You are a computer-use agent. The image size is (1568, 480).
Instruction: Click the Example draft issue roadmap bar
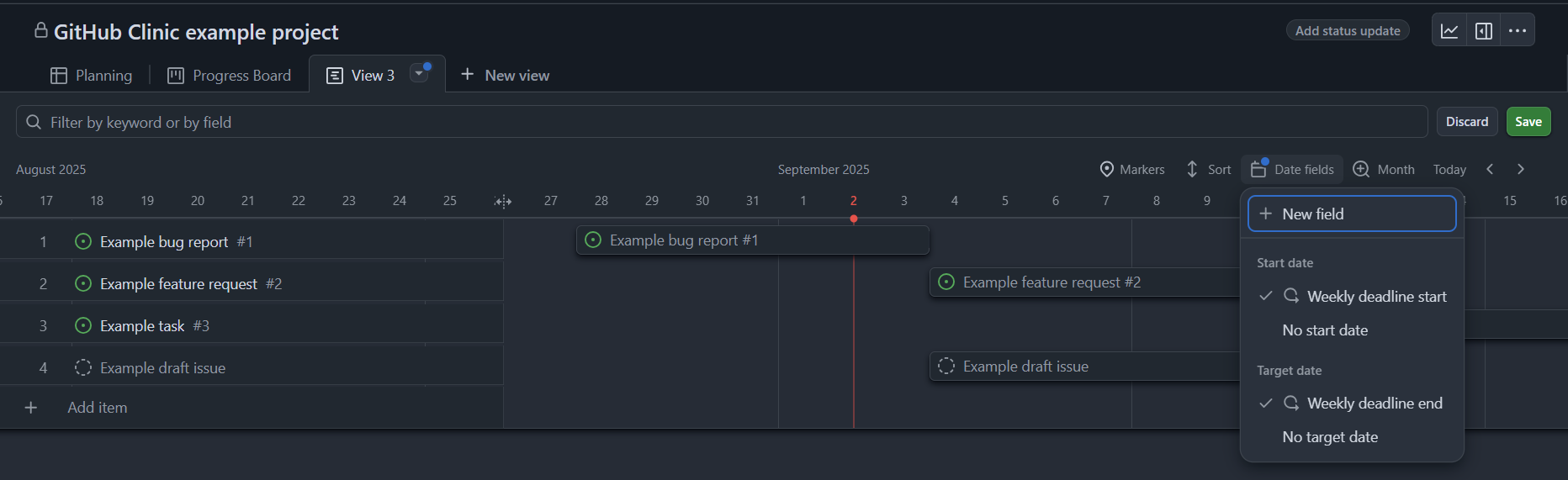click(x=1085, y=367)
